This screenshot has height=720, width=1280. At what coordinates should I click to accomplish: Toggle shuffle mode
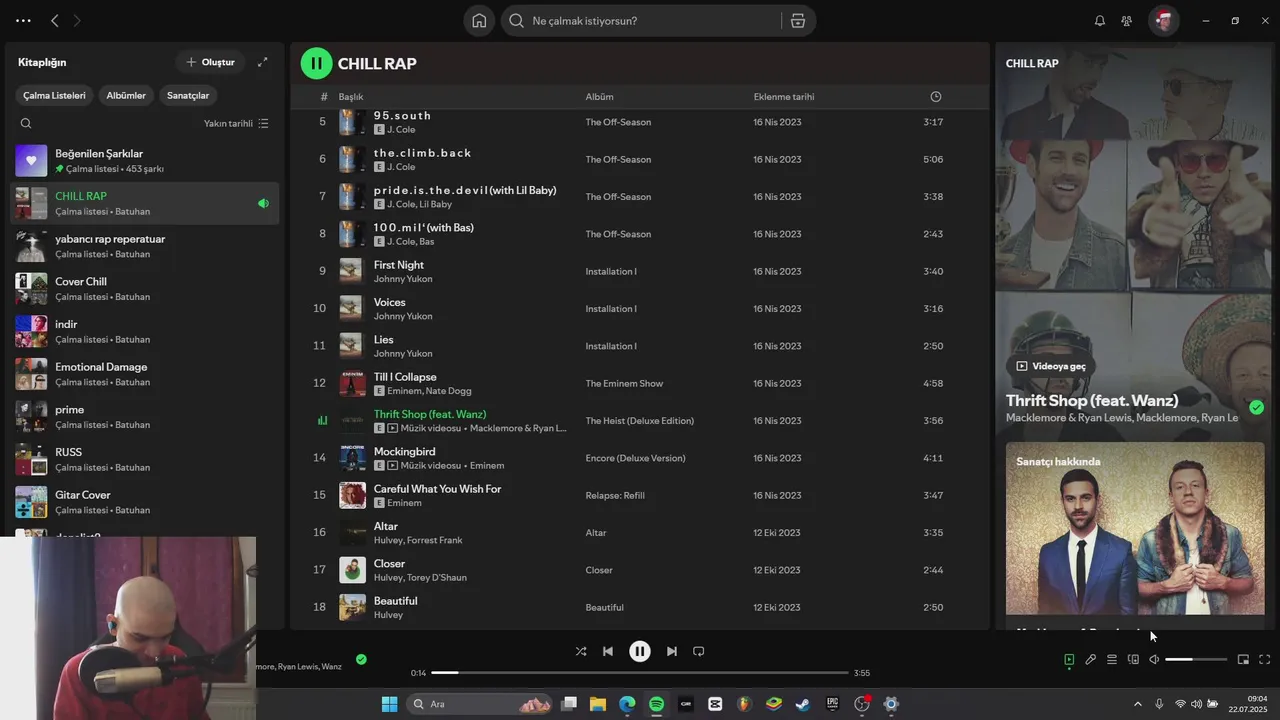pyautogui.click(x=581, y=651)
